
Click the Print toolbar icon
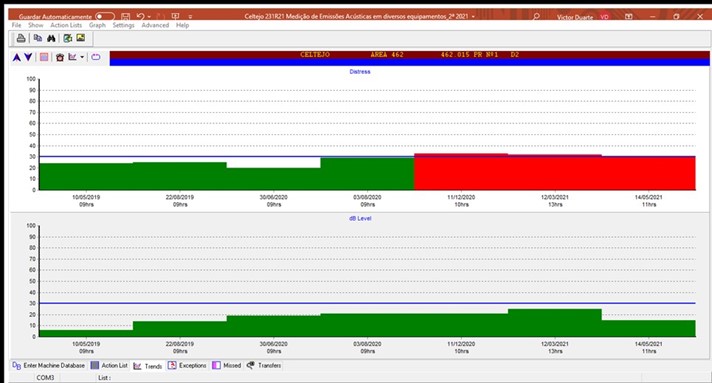click(x=21, y=38)
